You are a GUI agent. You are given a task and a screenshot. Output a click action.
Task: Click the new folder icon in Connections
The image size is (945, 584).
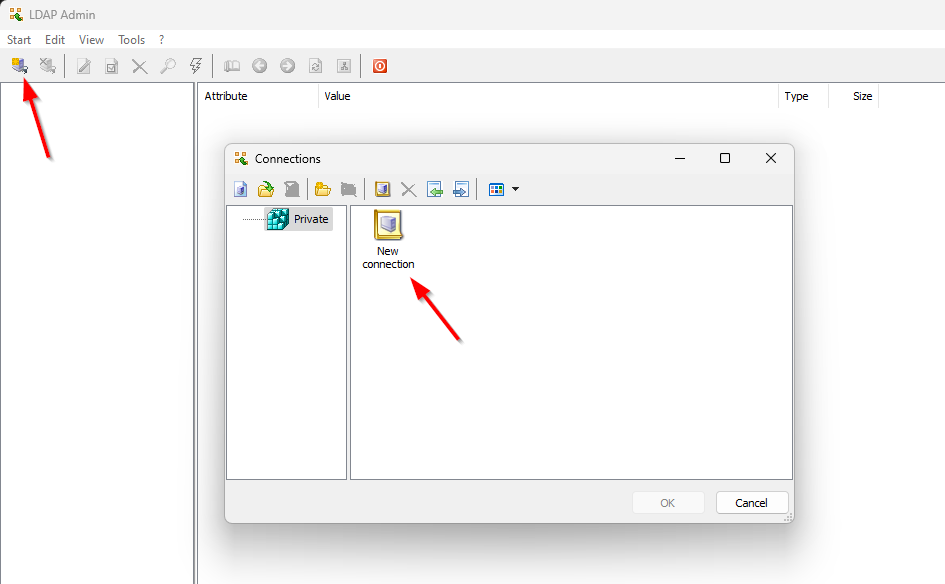pos(322,189)
